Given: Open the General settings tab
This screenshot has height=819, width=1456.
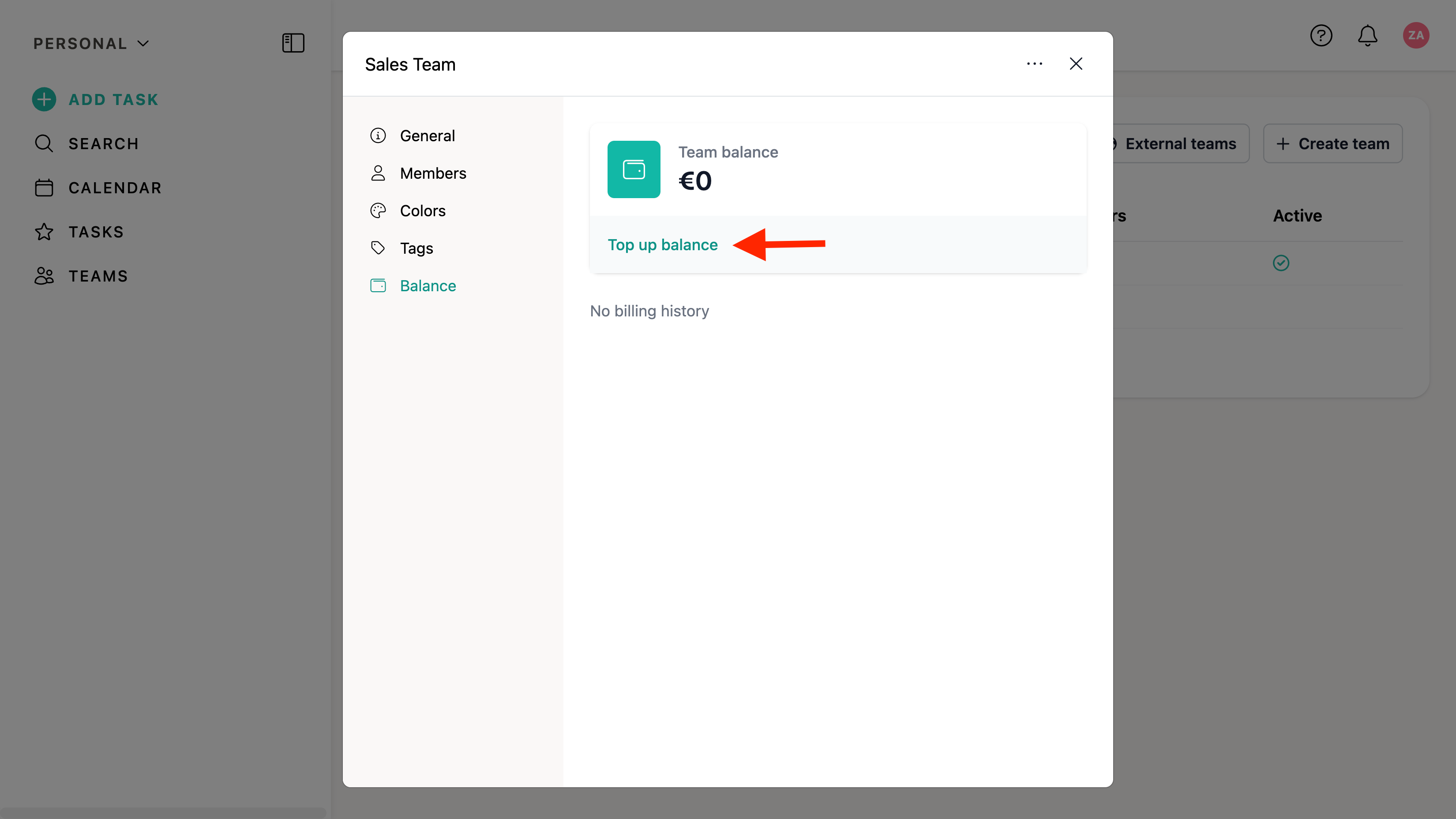Looking at the screenshot, I should coord(427,135).
